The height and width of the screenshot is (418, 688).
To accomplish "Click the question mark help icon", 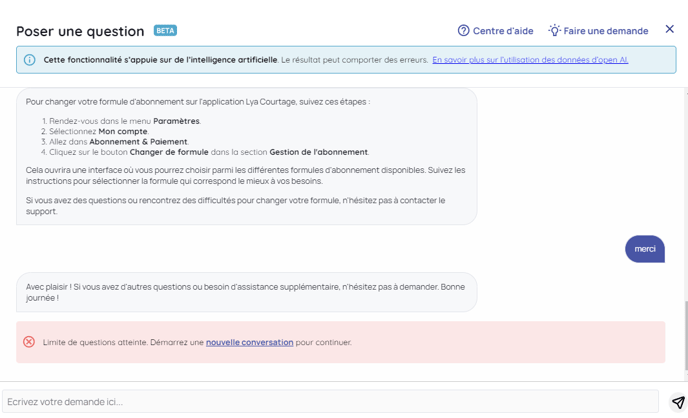I will pos(464,31).
